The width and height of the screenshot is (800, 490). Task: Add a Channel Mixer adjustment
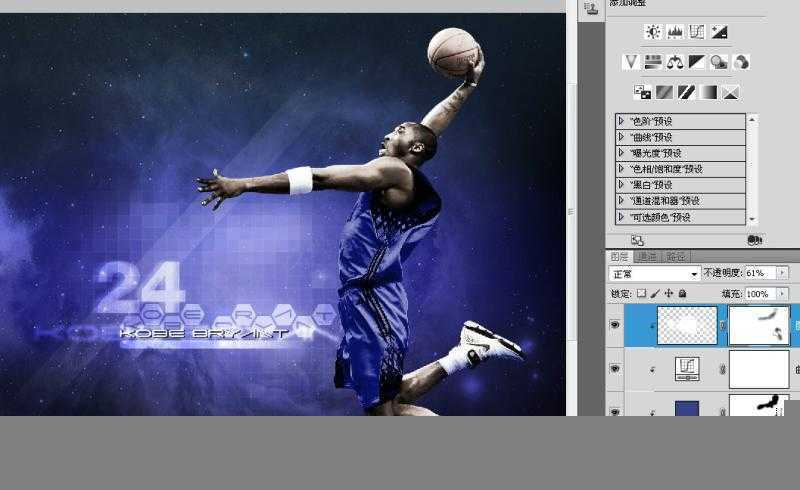coord(741,62)
